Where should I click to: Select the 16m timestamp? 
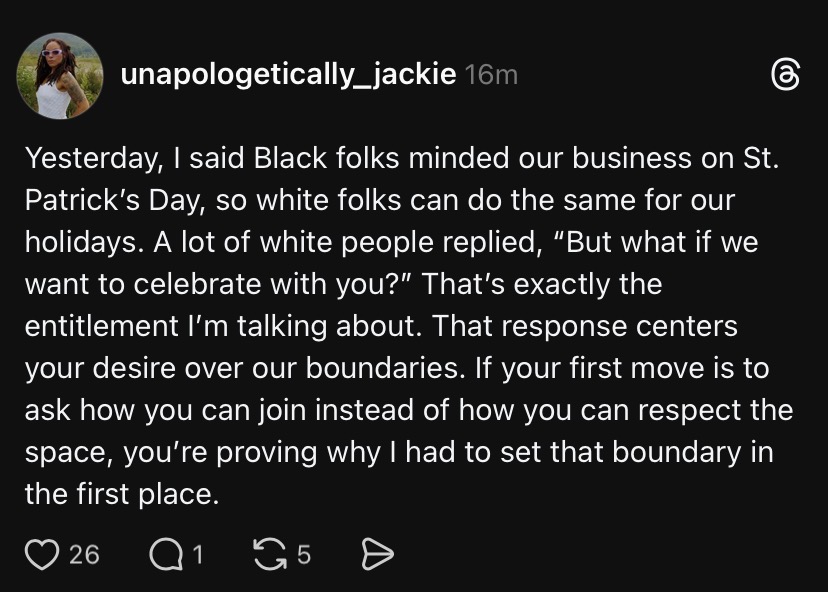(491, 75)
